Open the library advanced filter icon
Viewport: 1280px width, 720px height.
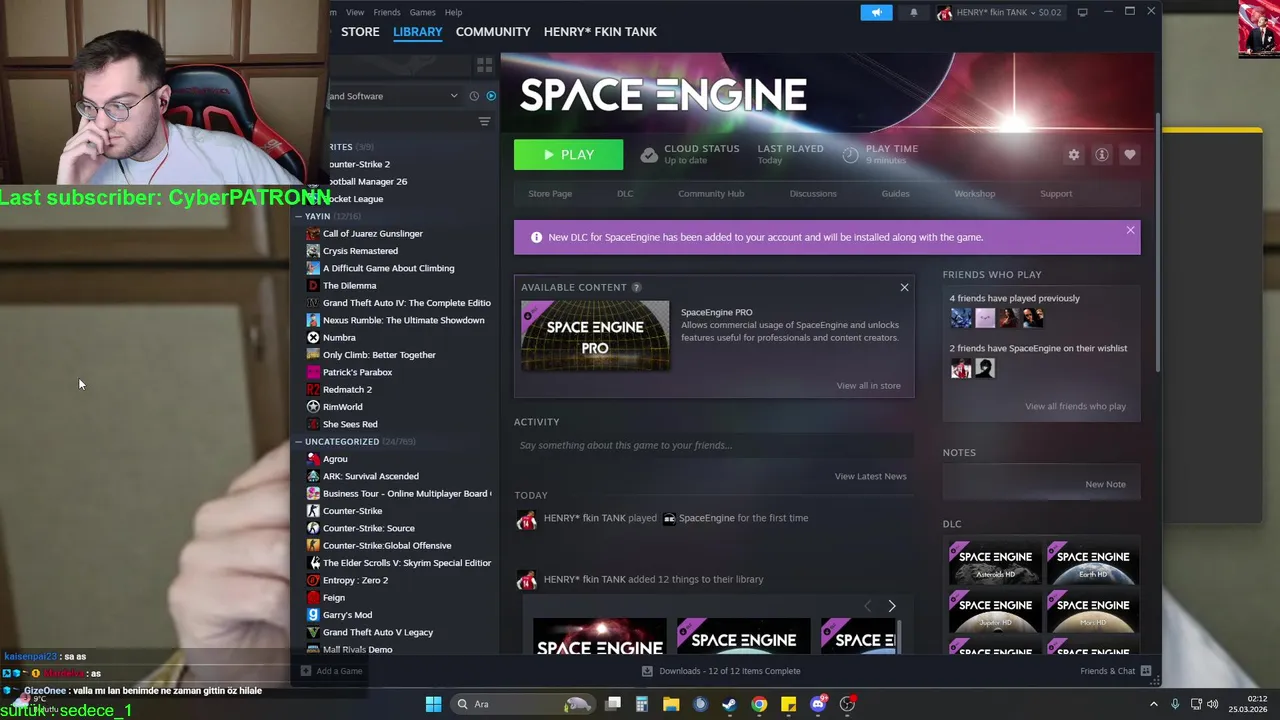click(484, 121)
